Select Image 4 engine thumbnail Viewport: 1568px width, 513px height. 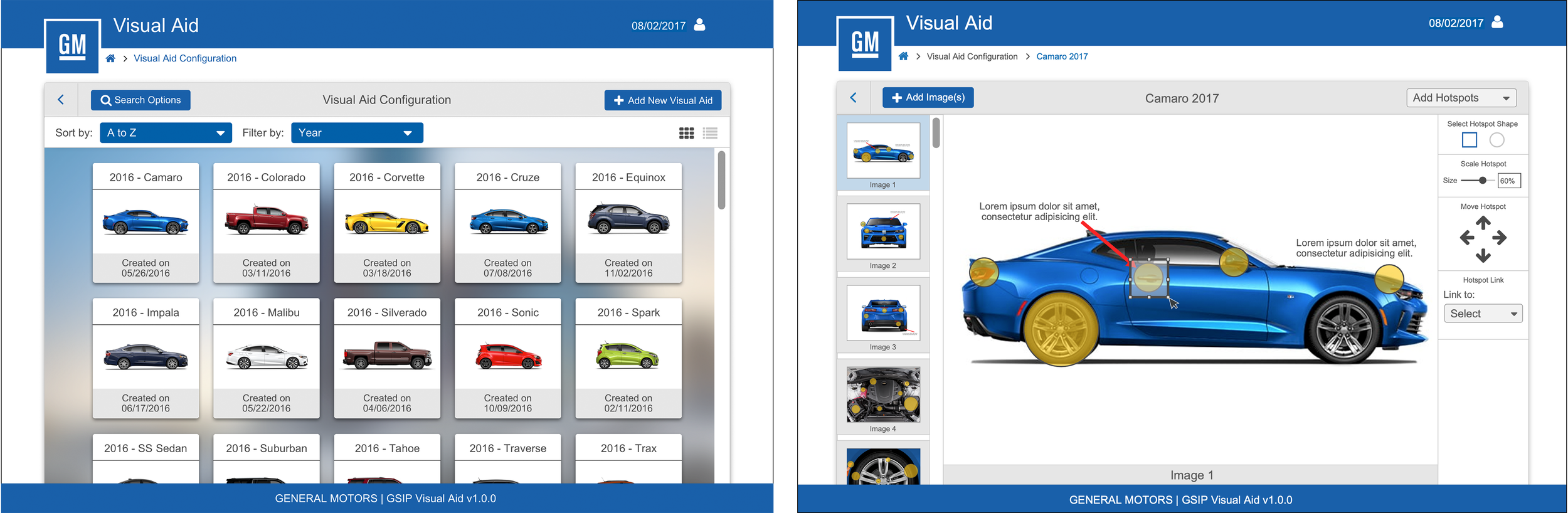(x=883, y=394)
